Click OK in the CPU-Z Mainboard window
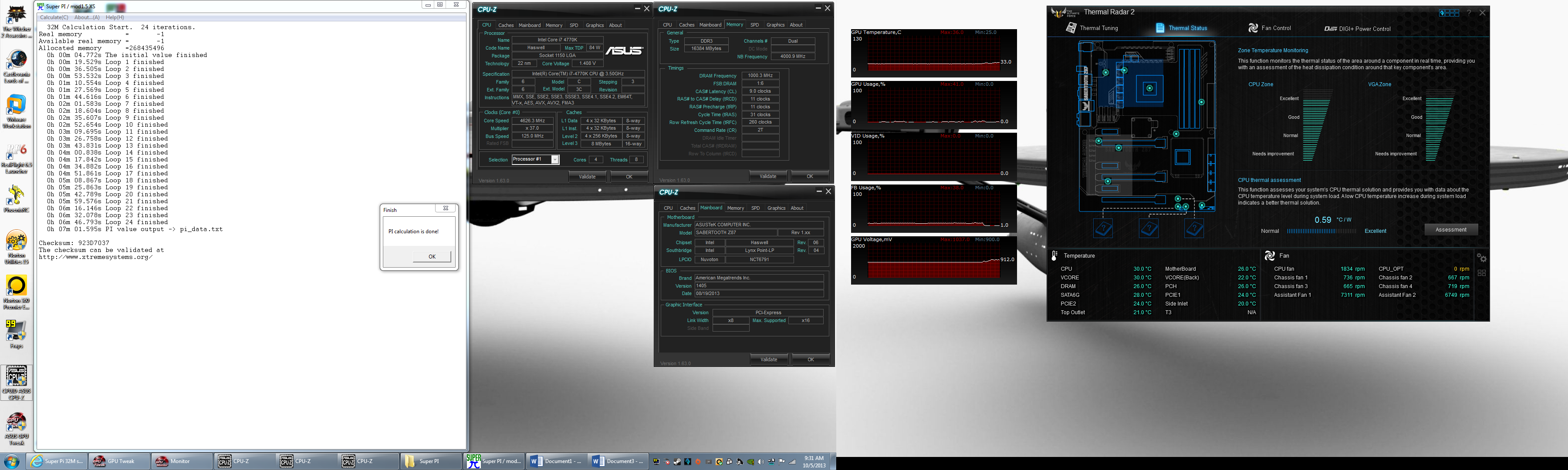The image size is (1568, 470). coord(811,359)
